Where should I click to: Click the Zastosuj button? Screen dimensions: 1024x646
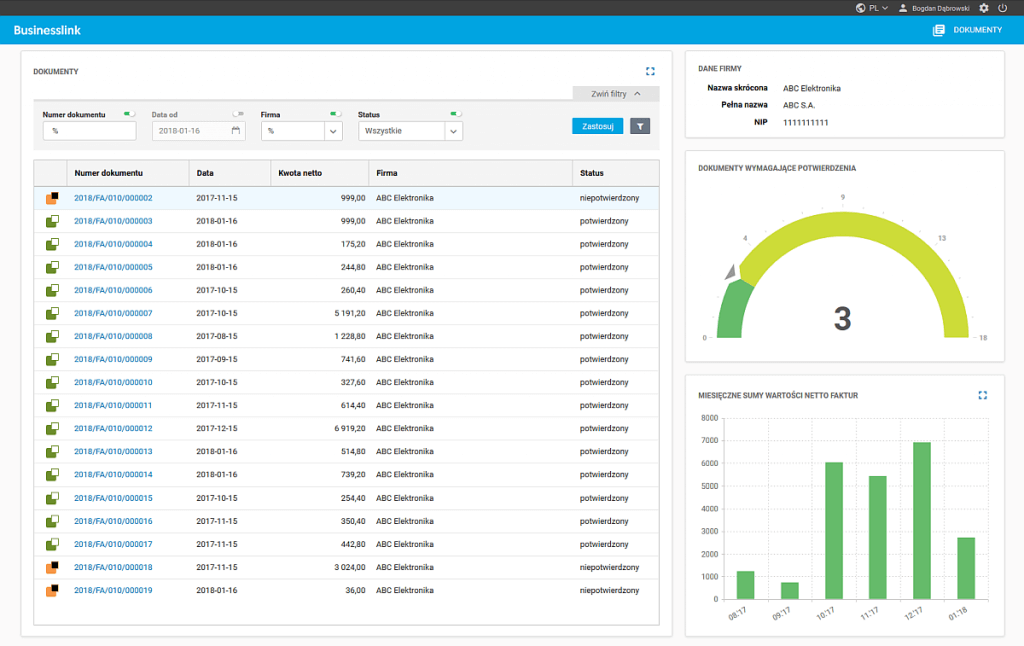tap(598, 126)
